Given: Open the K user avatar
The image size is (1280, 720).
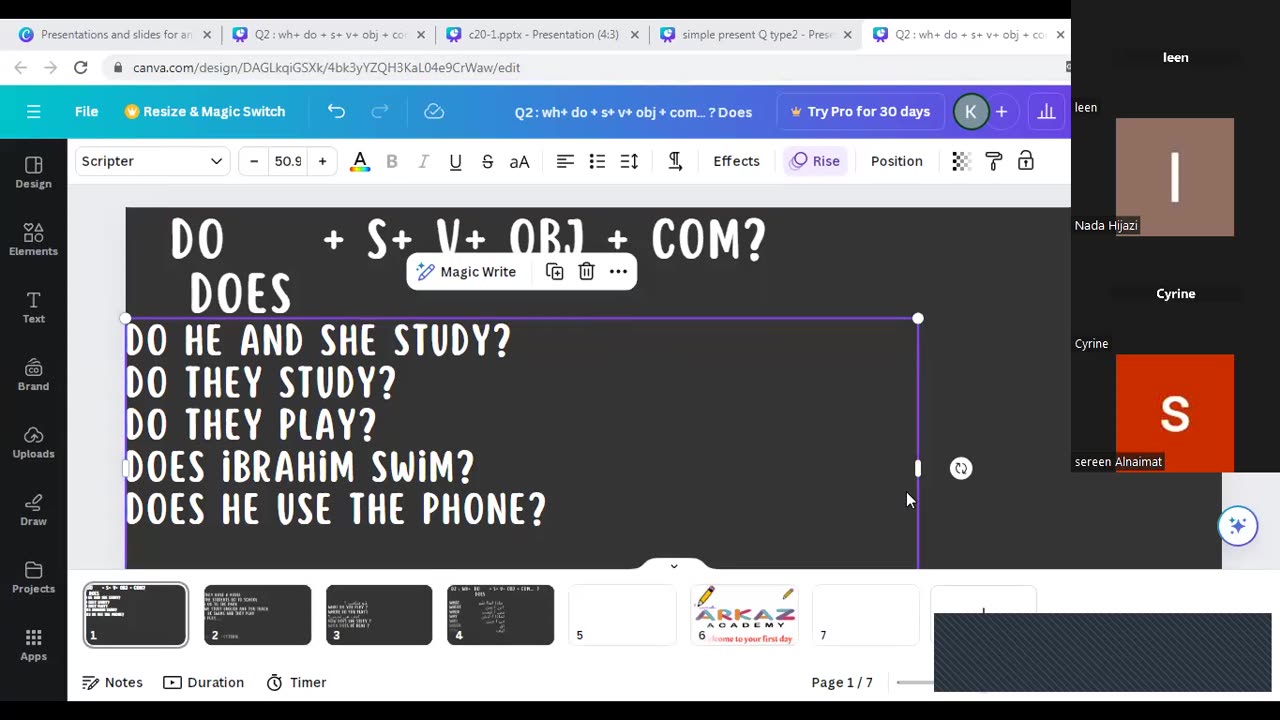Looking at the screenshot, I should (x=970, y=112).
